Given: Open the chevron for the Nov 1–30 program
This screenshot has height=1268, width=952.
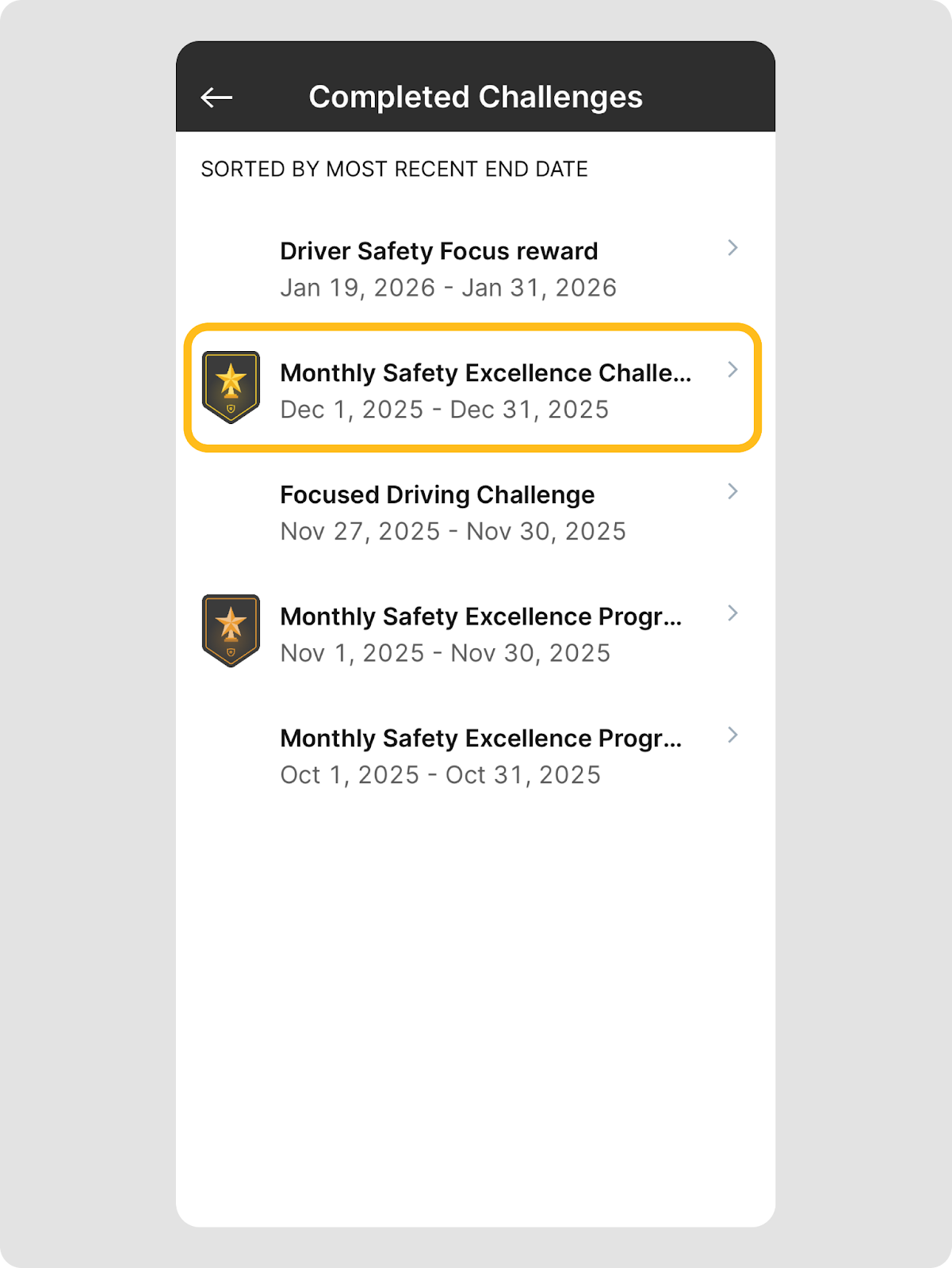Looking at the screenshot, I should [x=732, y=613].
